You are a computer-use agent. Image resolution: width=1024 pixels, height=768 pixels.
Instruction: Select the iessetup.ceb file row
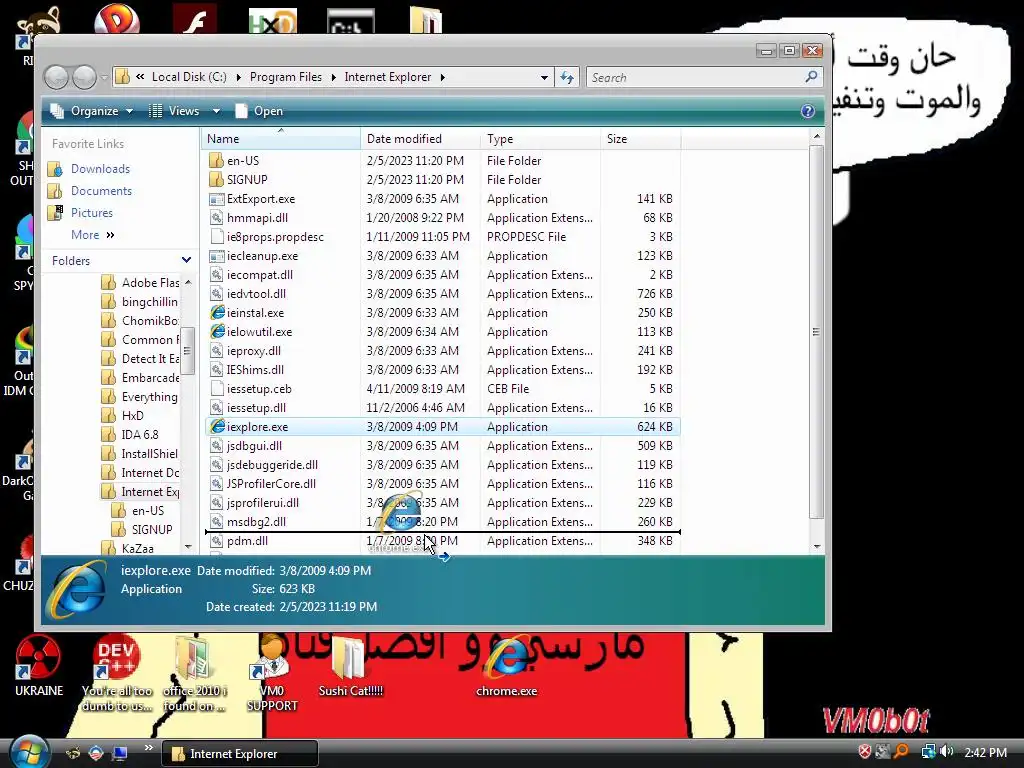443,389
